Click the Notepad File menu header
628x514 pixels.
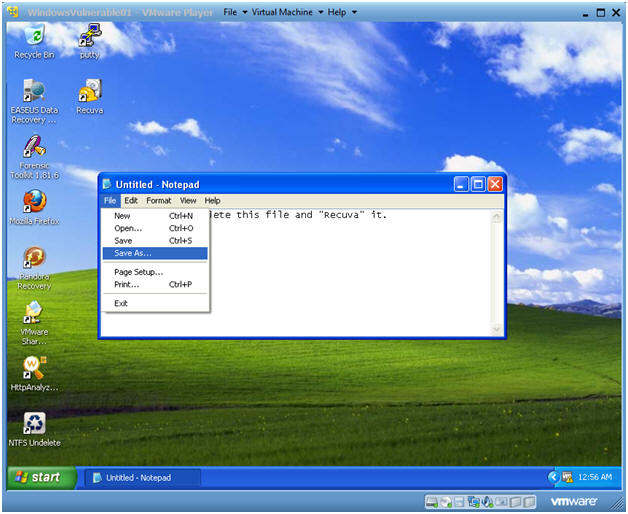pos(110,200)
